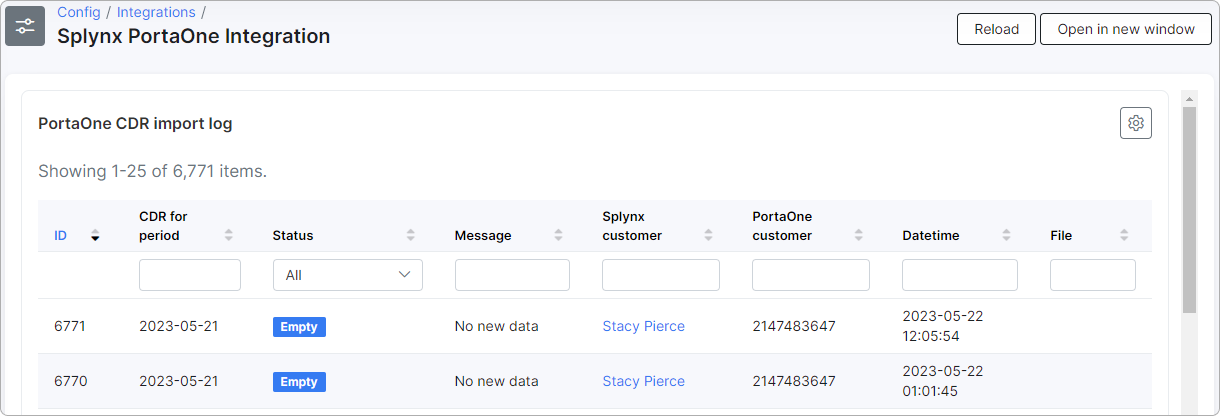Sort by Datetime column arrows
Screen dimensions: 1220x416
pyautogui.click(x=1008, y=236)
